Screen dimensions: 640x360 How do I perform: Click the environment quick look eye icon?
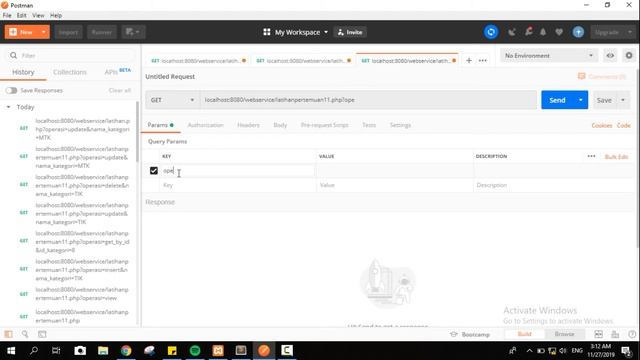coord(610,56)
